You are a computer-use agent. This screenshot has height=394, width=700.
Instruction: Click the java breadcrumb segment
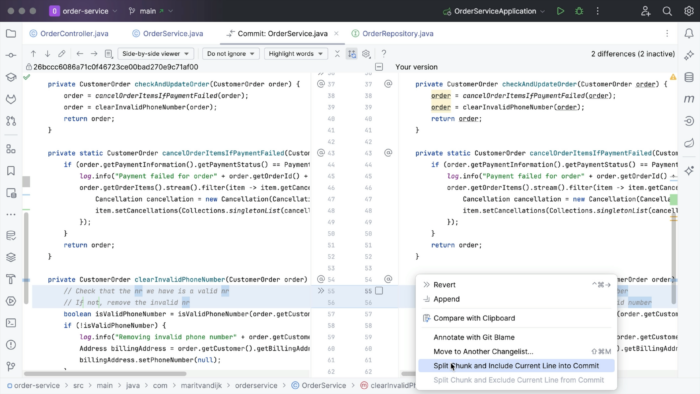[x=133, y=386]
